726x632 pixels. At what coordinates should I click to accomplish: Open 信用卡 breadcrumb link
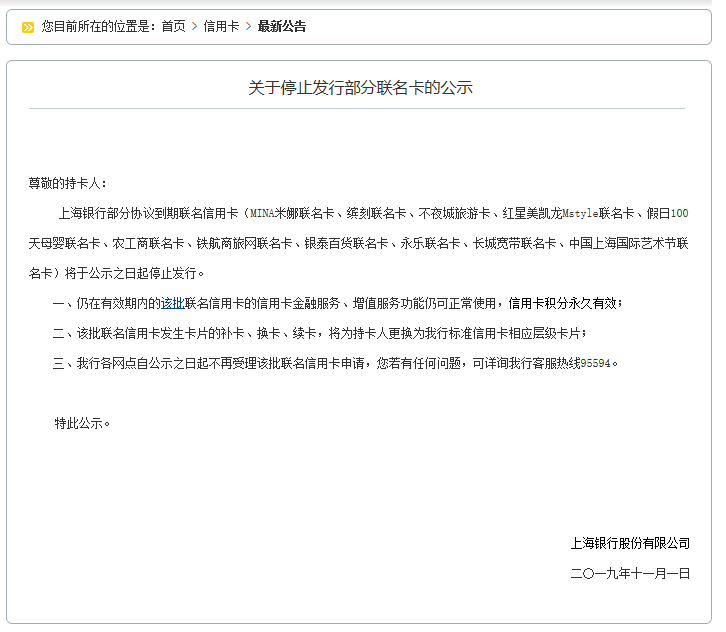point(221,26)
